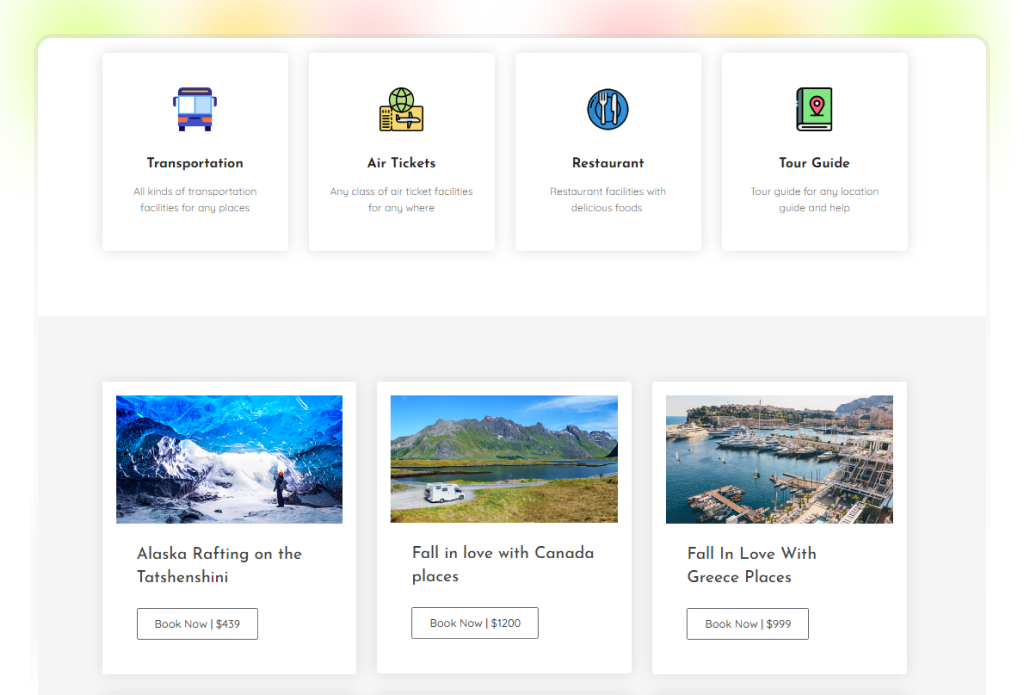
Task: Open Alaska Rafting on the Tatshenshini title
Action: pyautogui.click(x=219, y=565)
